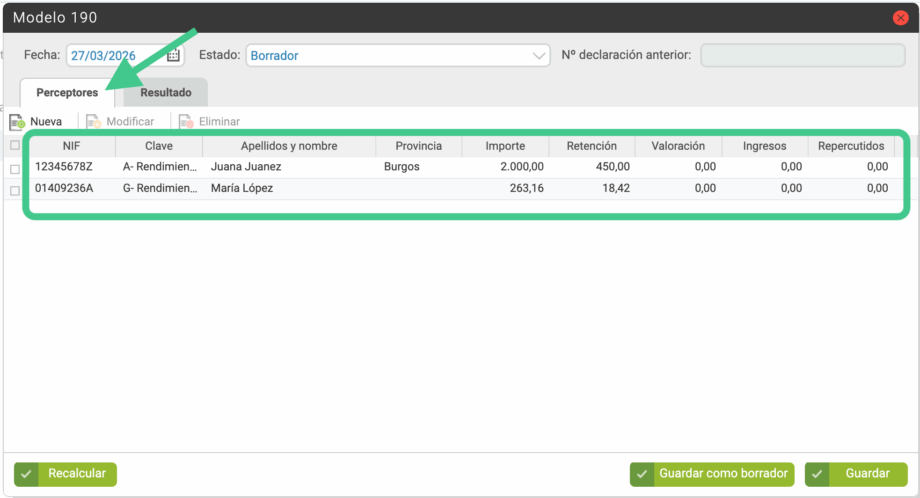Expand the Estado dropdown showing Borrador
920x498 pixels.
(x=540, y=56)
